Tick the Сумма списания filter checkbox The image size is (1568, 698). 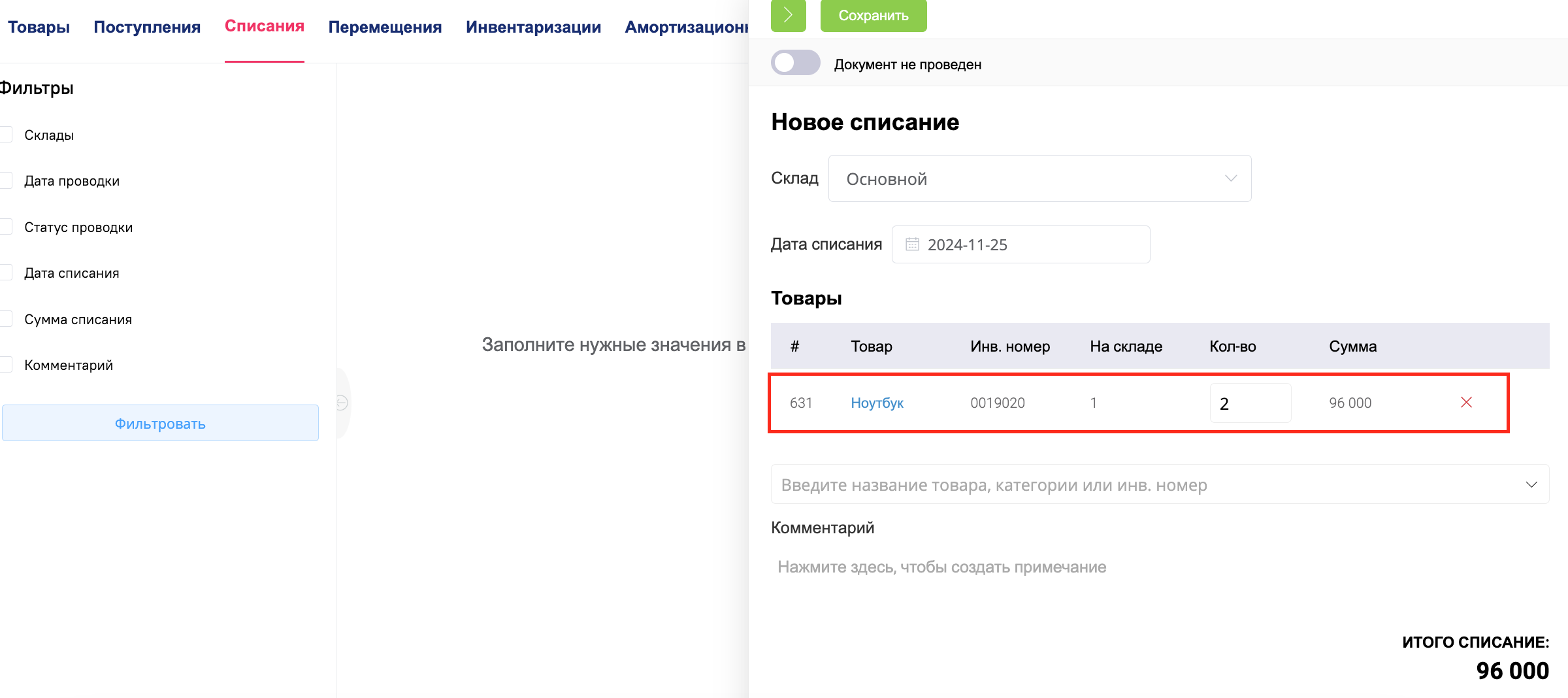7,318
